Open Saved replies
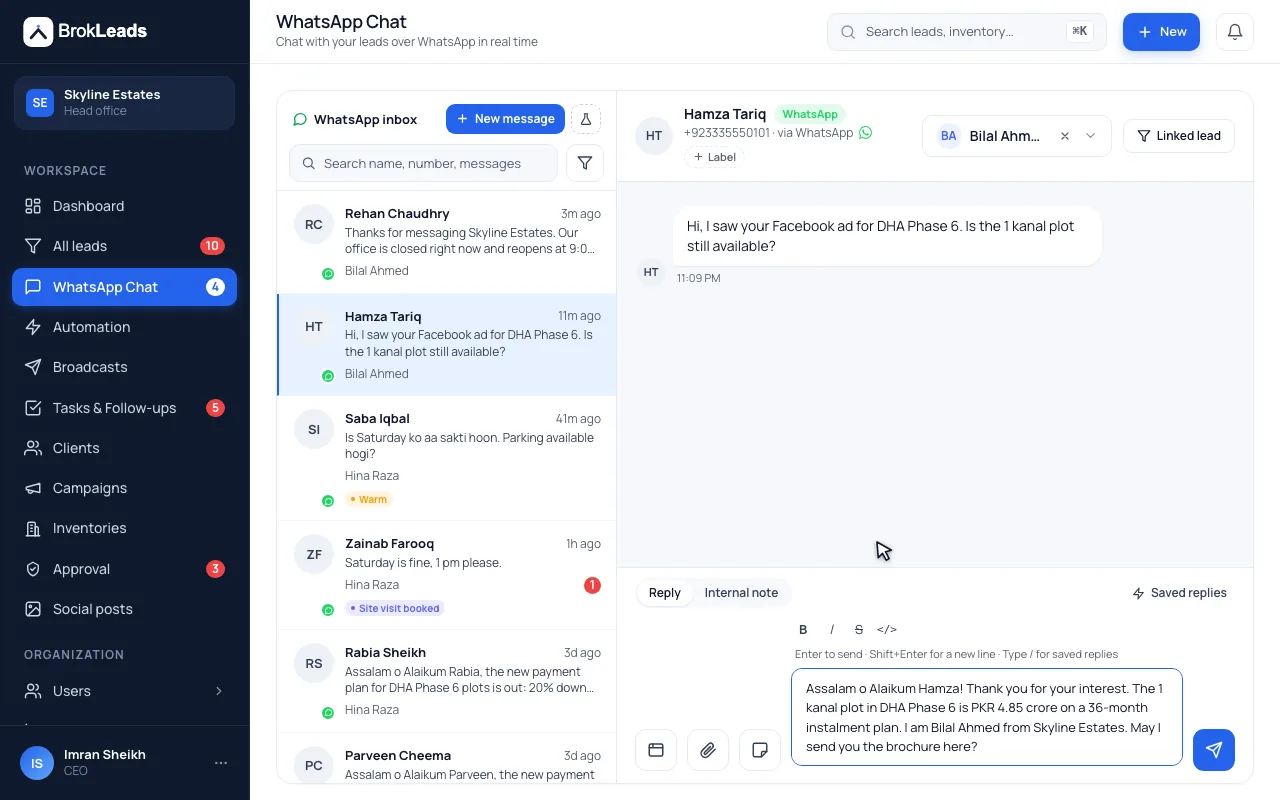Viewport: 1280px width, 800px height. pos(1179,593)
